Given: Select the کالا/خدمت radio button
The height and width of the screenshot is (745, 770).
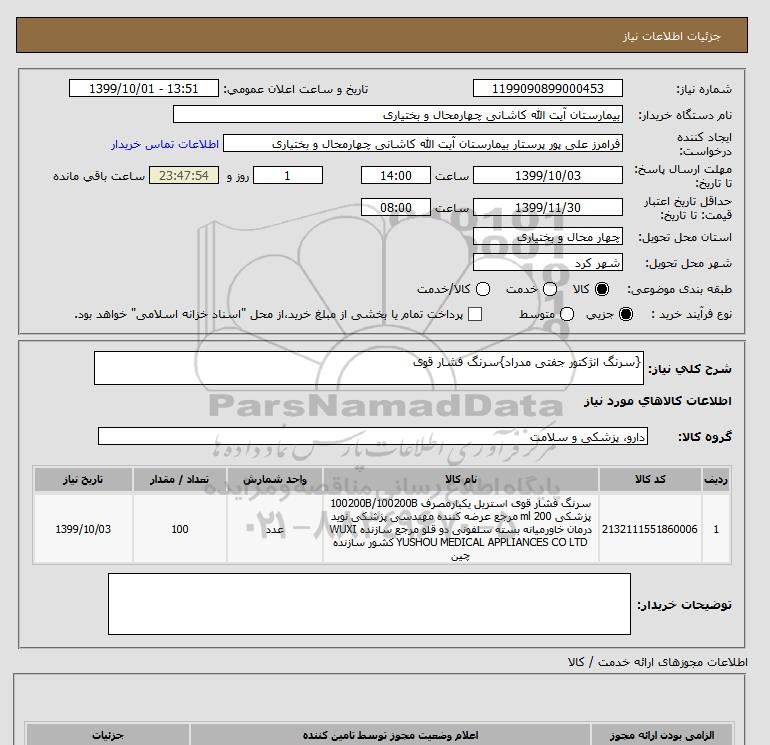Looking at the screenshot, I should (x=483, y=289).
